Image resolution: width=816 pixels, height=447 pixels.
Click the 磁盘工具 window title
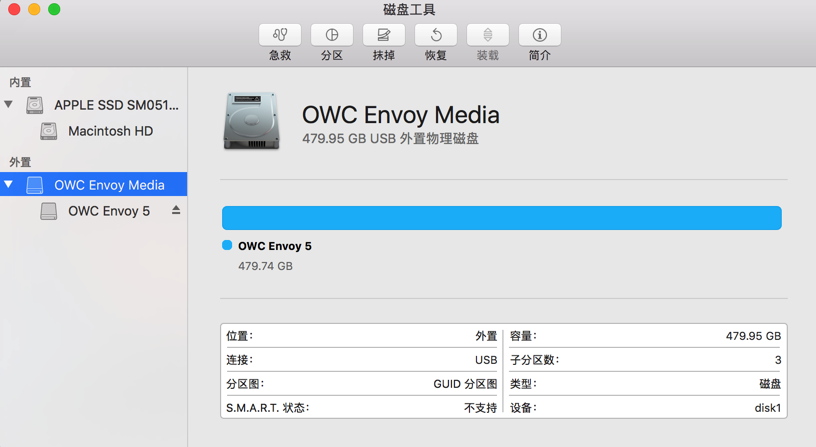(x=409, y=9)
